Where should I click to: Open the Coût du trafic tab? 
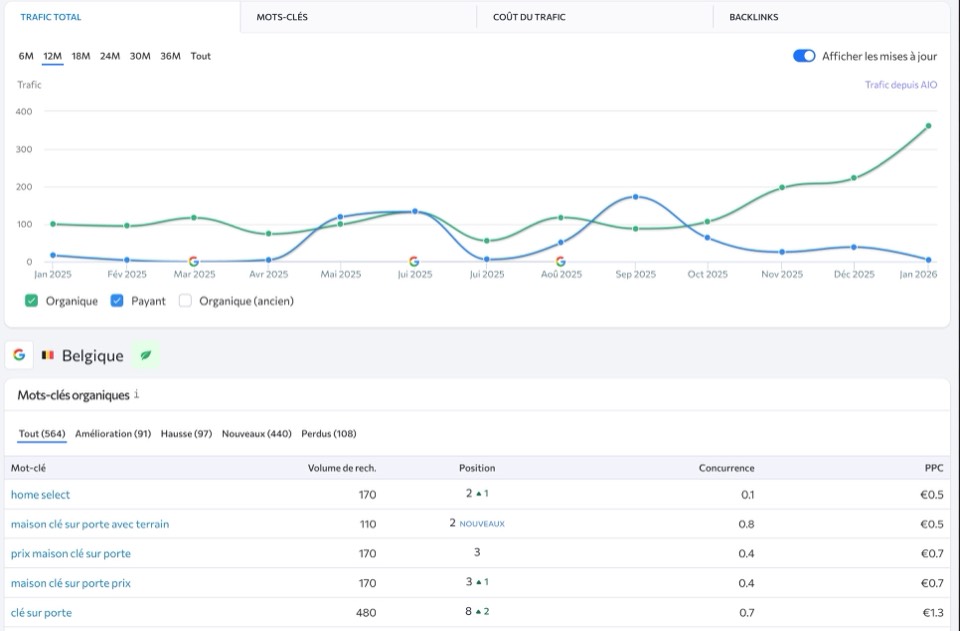point(529,17)
